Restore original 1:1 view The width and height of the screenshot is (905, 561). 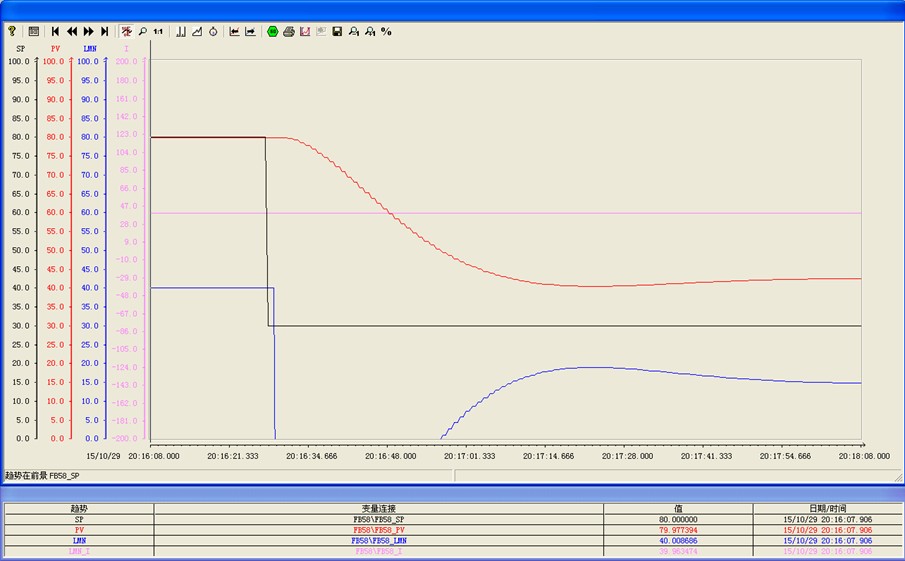pyautogui.click(x=158, y=31)
